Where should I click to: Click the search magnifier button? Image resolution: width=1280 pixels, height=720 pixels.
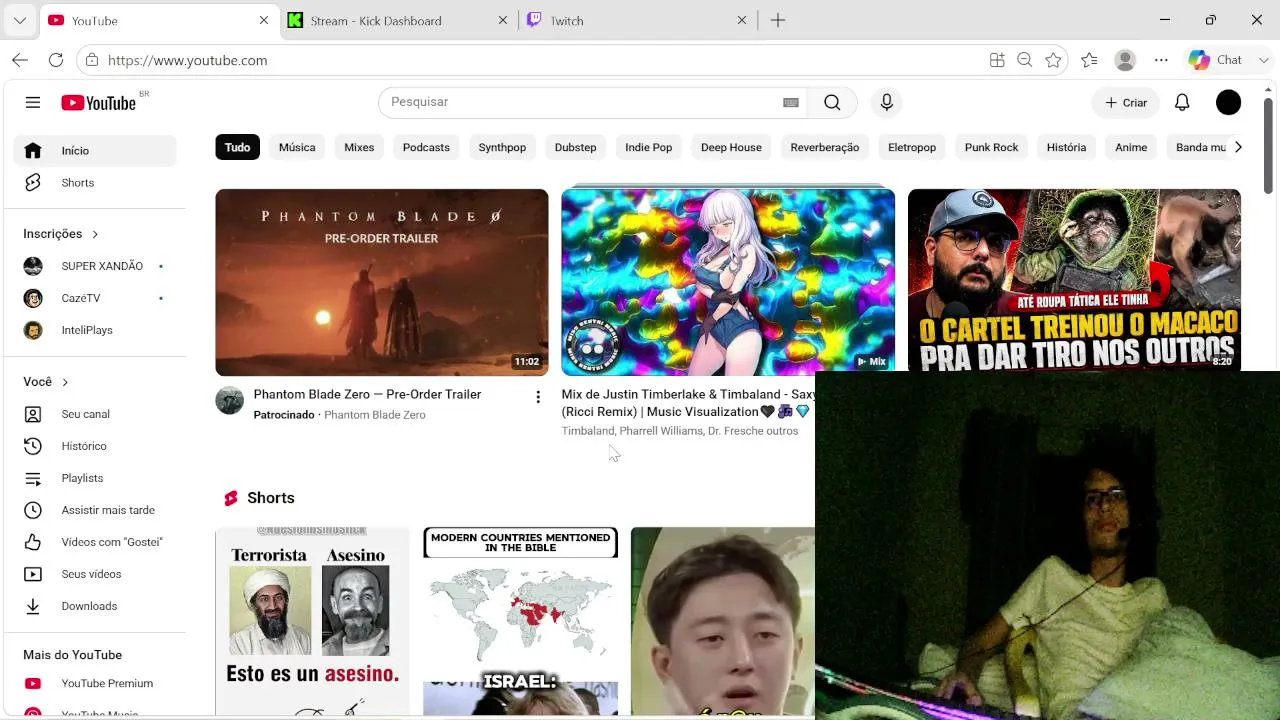832,102
